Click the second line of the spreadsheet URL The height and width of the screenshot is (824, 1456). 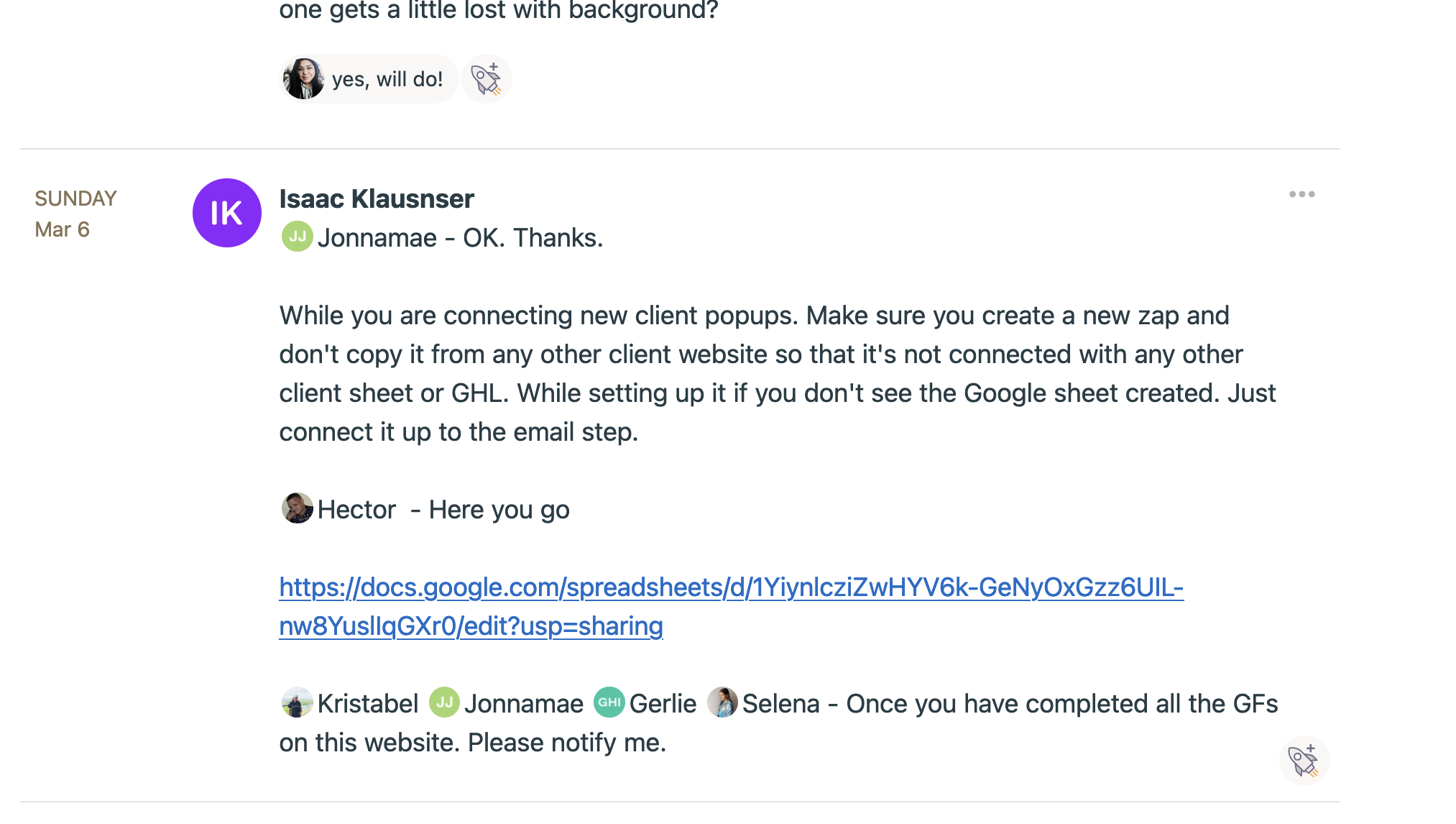471,626
